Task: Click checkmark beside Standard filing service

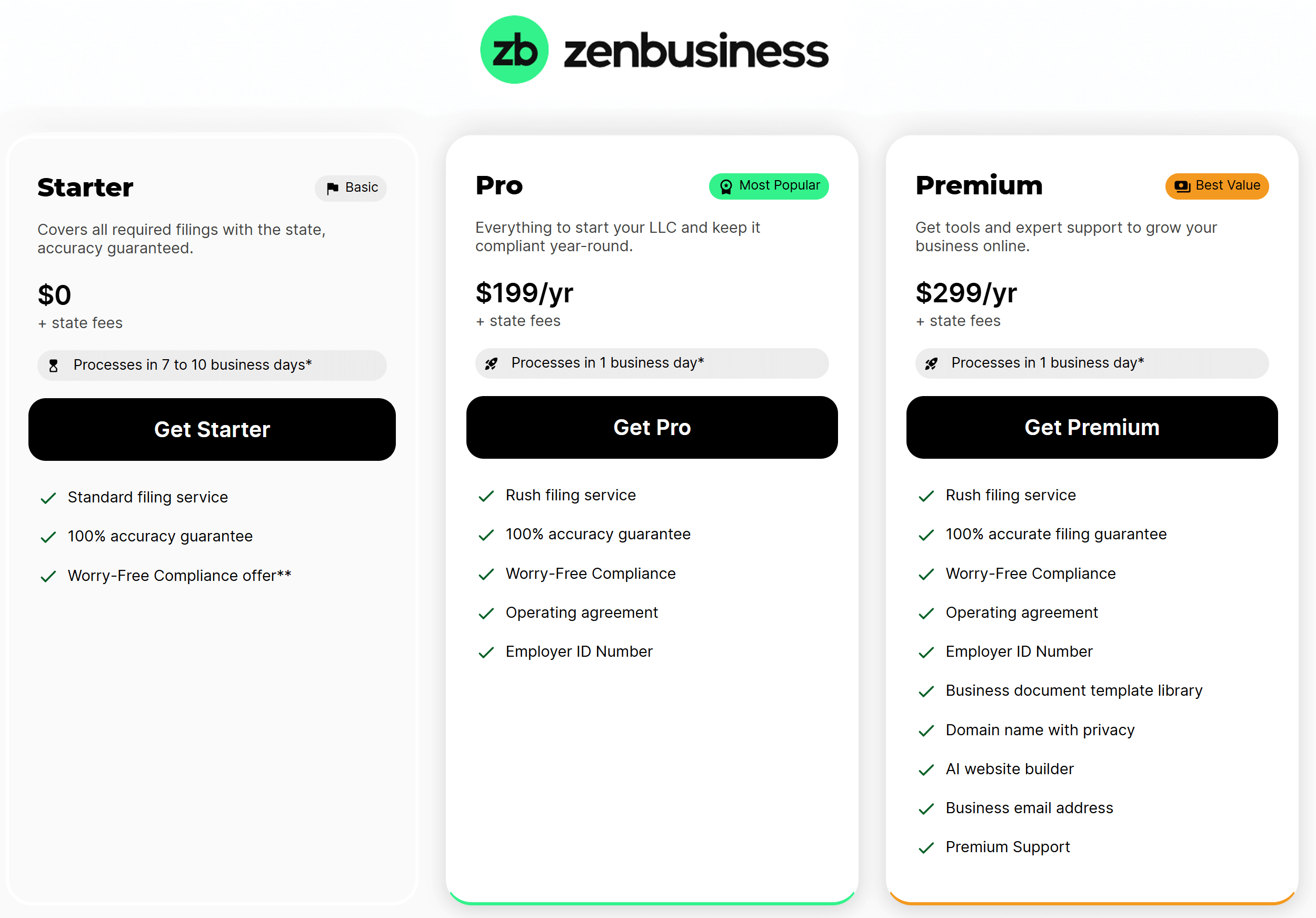Action: point(48,498)
